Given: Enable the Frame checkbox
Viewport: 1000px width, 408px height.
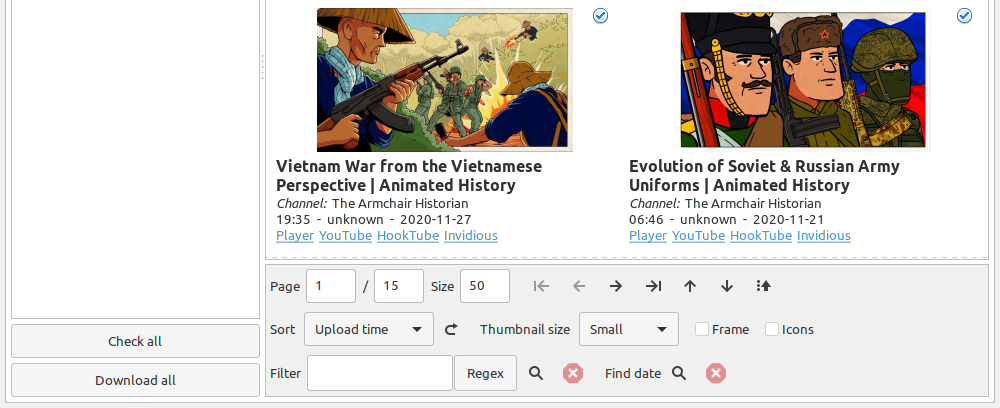Looking at the screenshot, I should [x=702, y=330].
